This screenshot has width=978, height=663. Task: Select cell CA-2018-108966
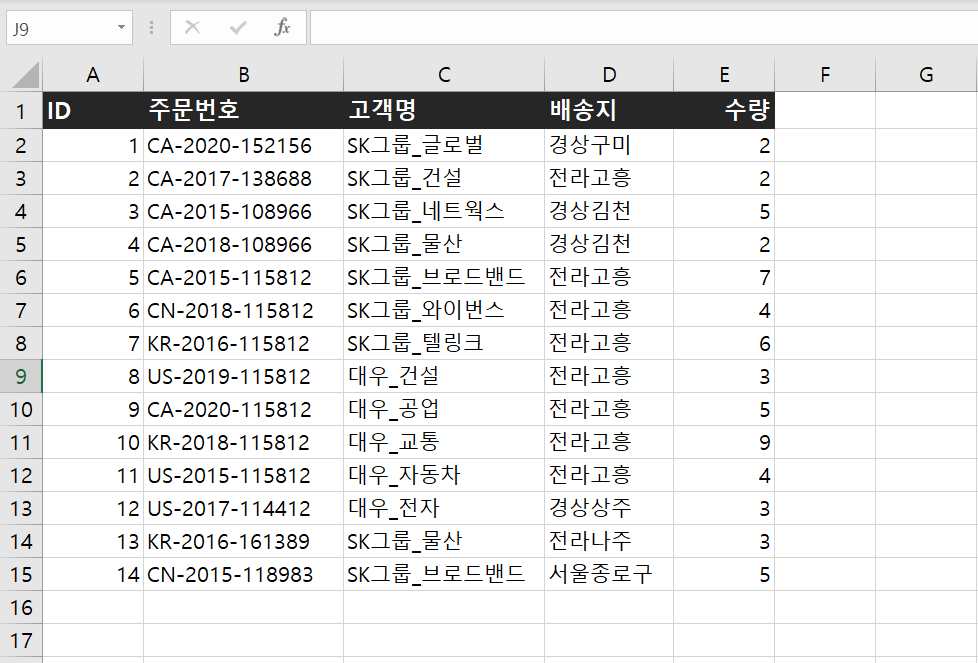[244, 244]
